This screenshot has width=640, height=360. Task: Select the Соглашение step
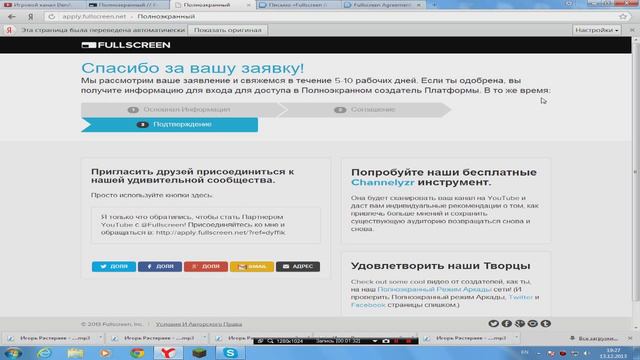[364, 109]
